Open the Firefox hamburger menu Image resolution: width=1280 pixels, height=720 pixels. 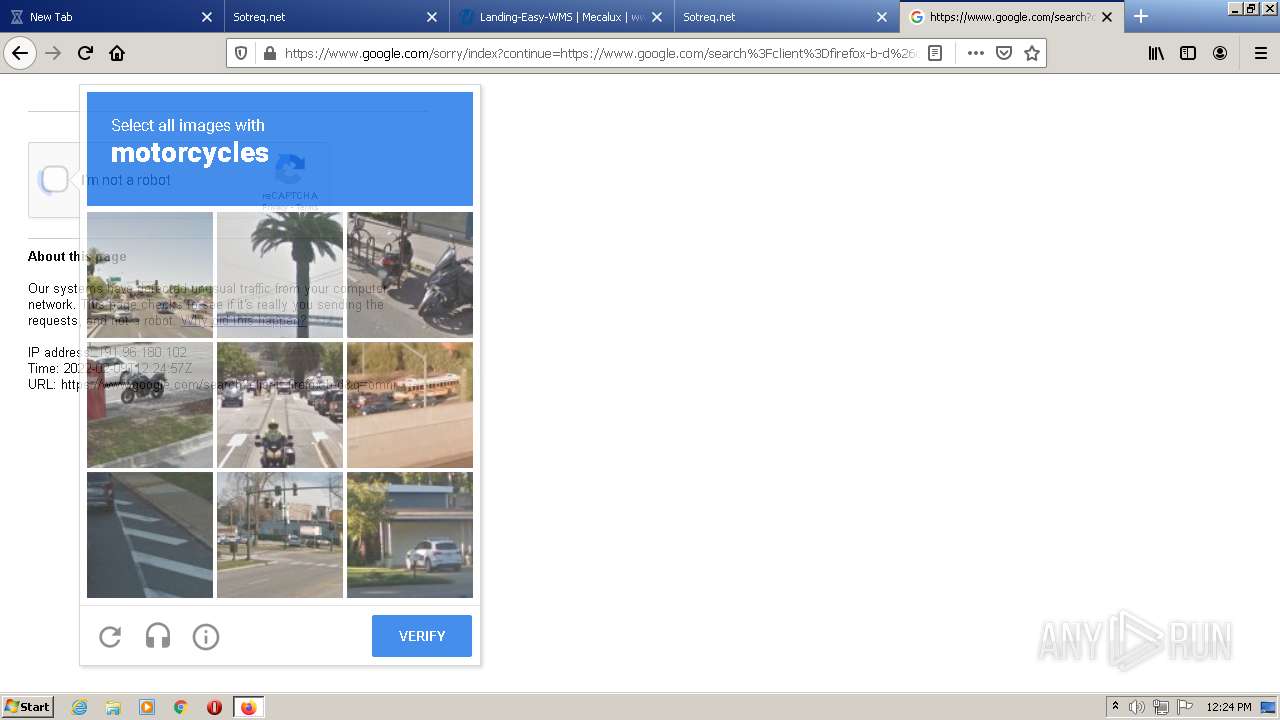[x=1260, y=53]
